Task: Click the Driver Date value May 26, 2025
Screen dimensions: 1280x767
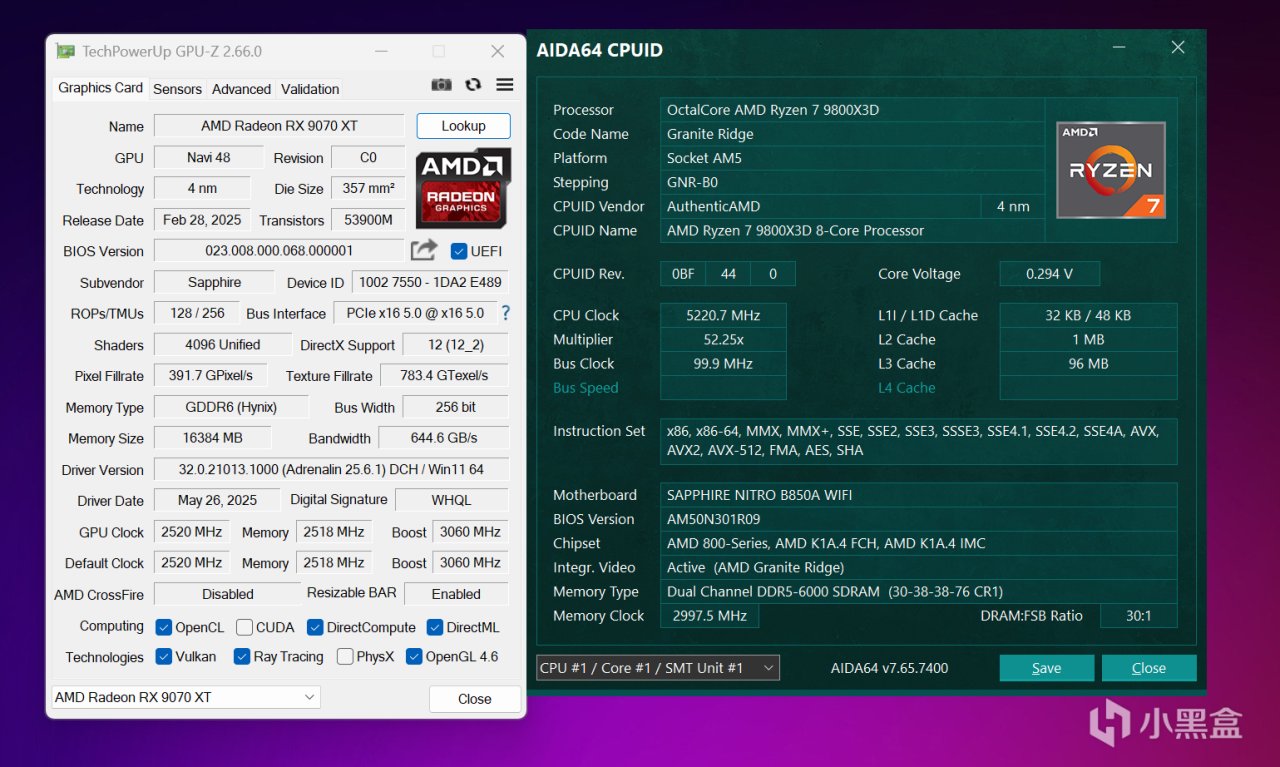Action: [x=217, y=500]
